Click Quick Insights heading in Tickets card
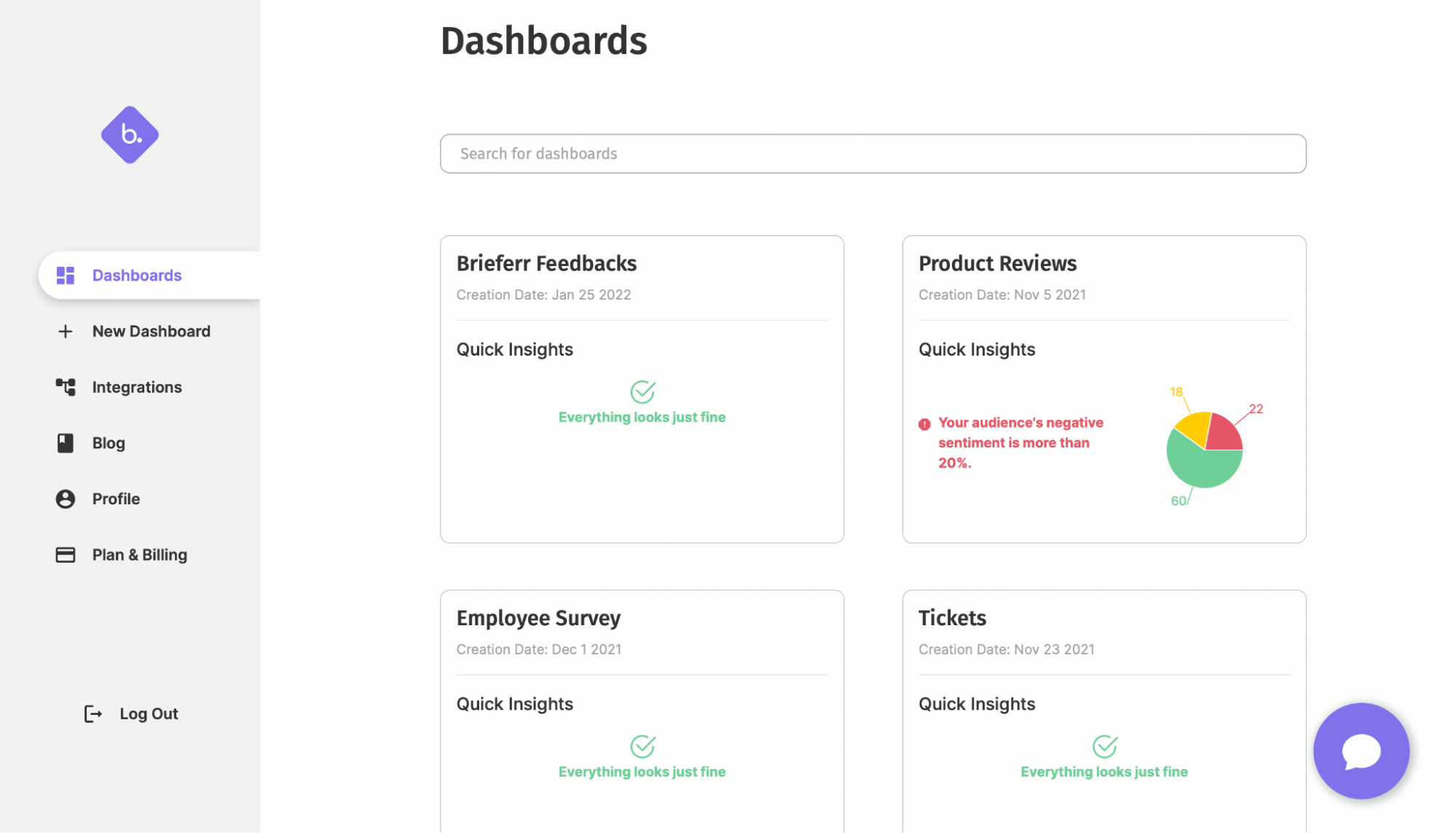 [x=976, y=704]
